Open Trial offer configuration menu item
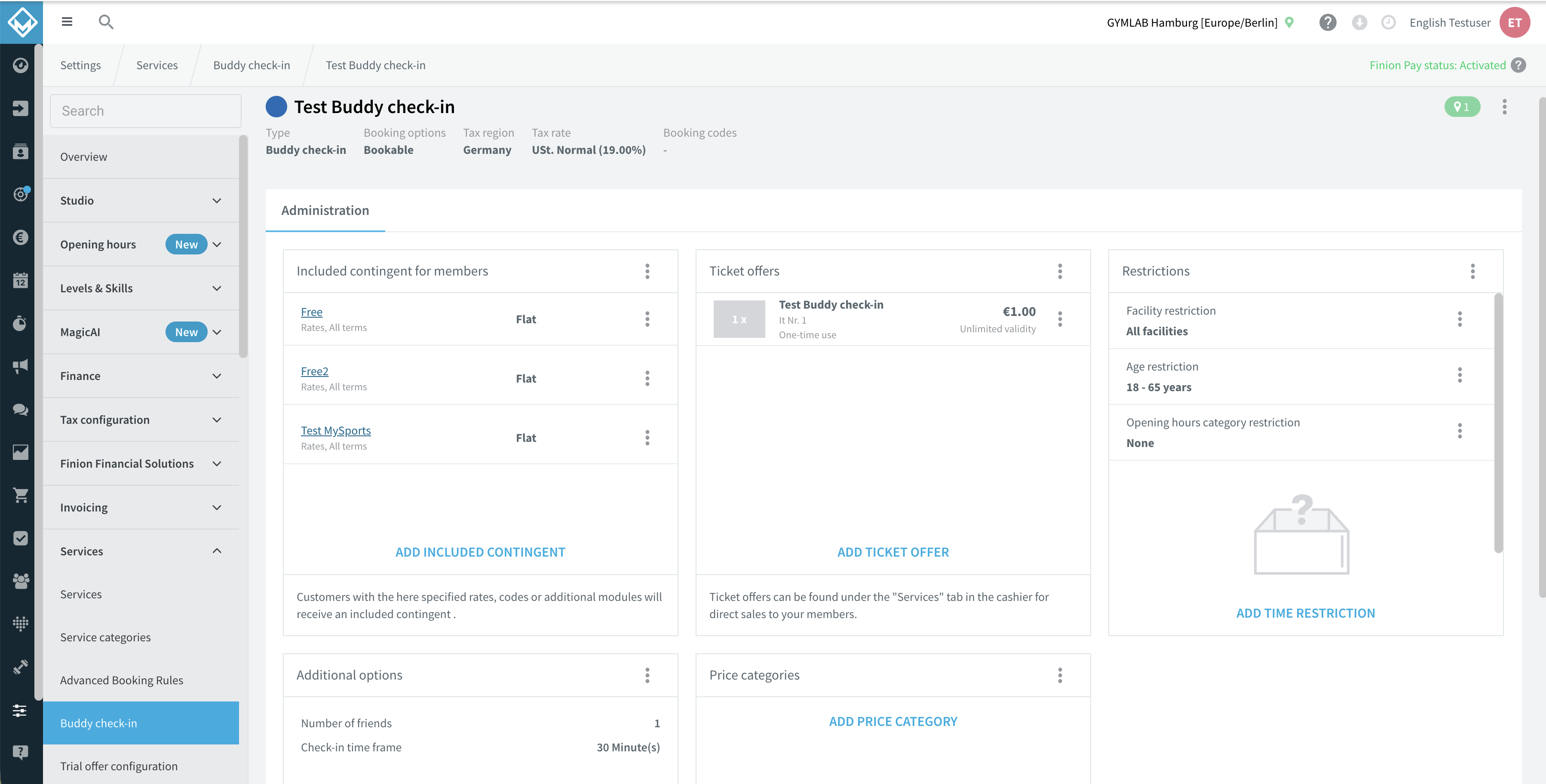 click(141, 766)
